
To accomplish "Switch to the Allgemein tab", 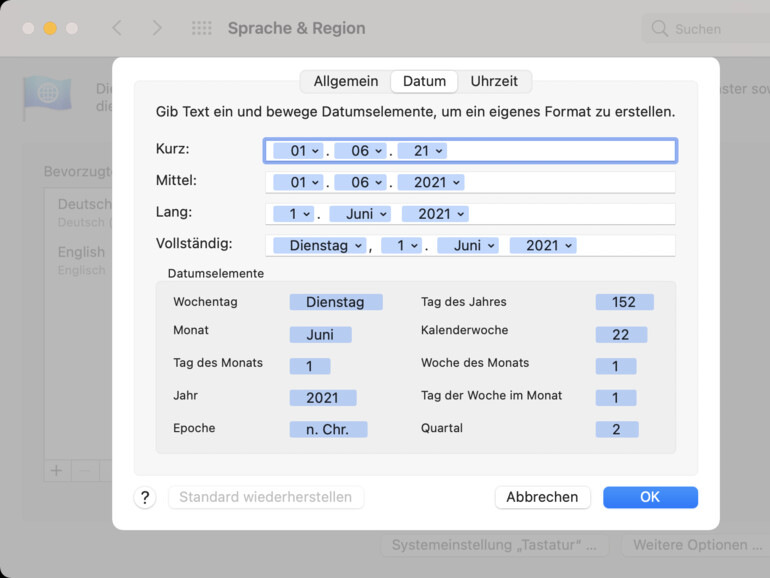I will [345, 81].
